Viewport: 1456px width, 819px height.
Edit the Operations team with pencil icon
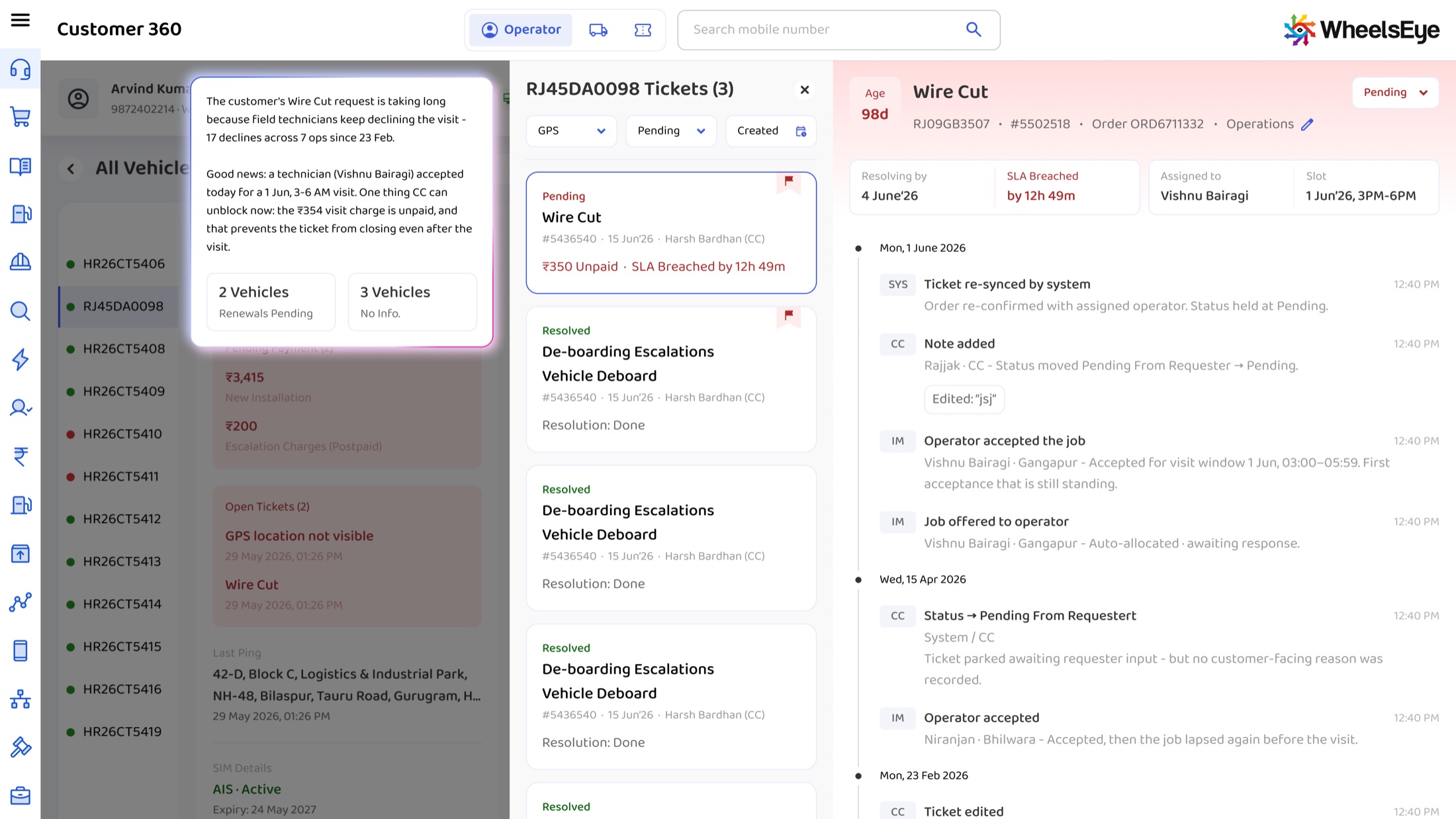tap(1307, 124)
